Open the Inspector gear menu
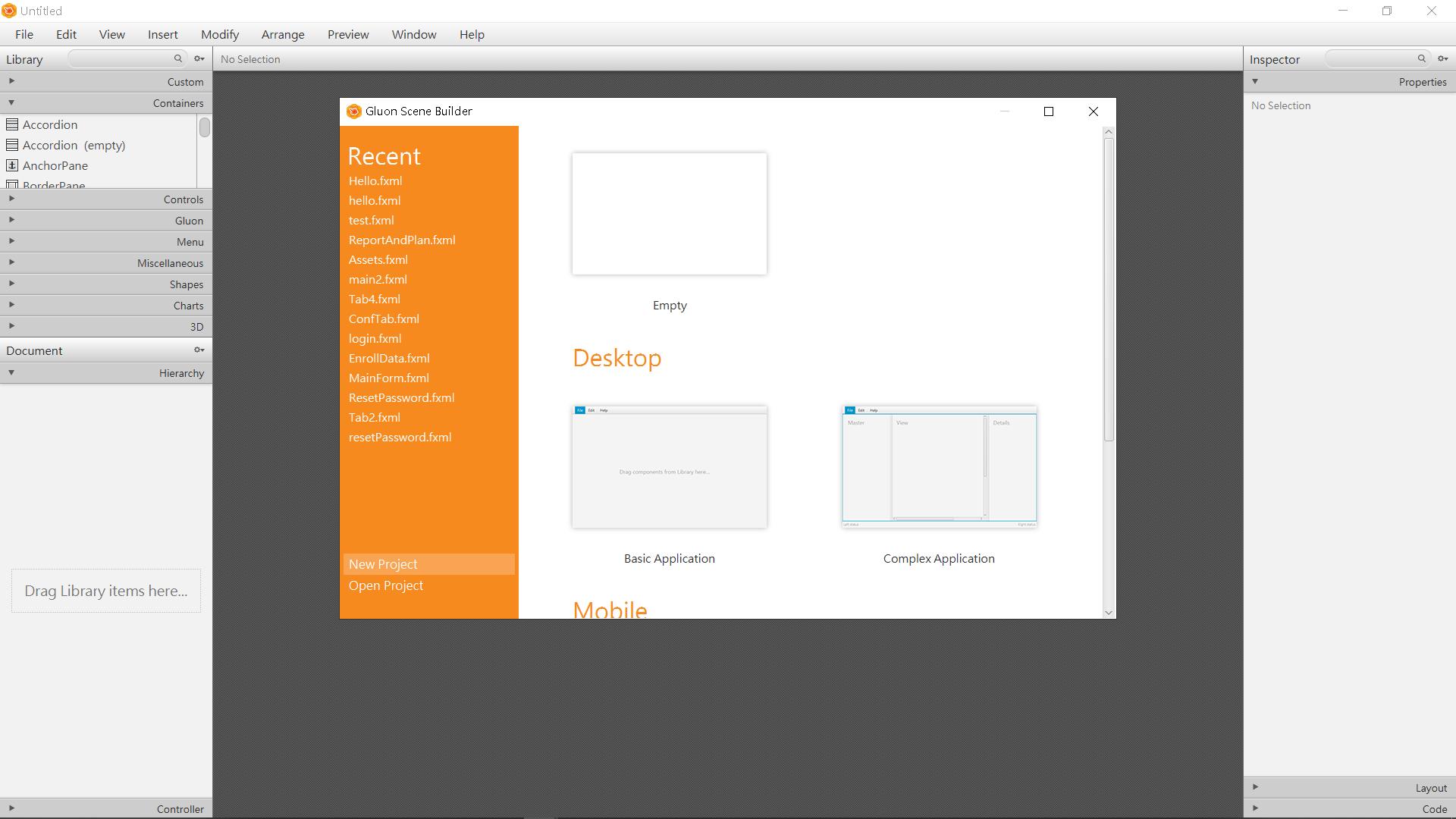 tap(1443, 58)
